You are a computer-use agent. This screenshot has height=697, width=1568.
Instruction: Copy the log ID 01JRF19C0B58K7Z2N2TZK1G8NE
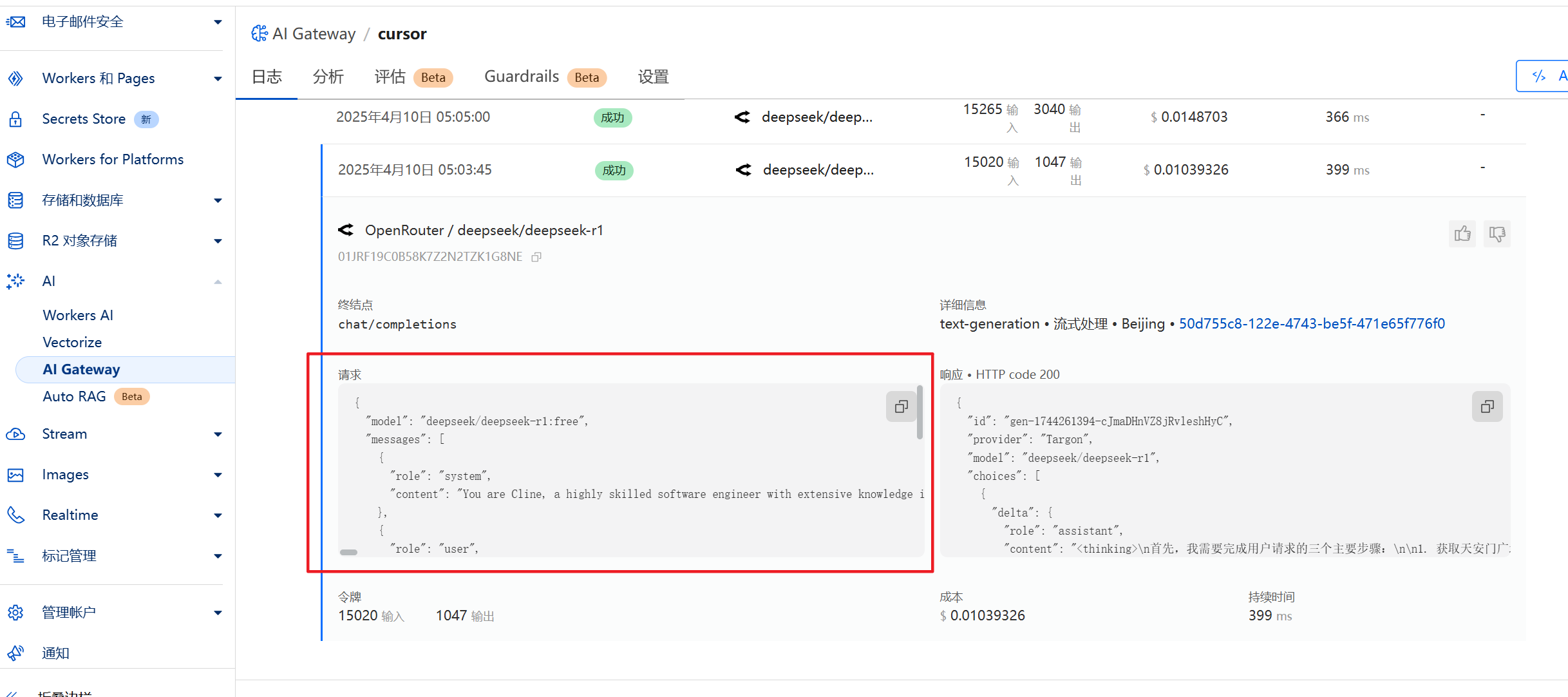[536, 257]
